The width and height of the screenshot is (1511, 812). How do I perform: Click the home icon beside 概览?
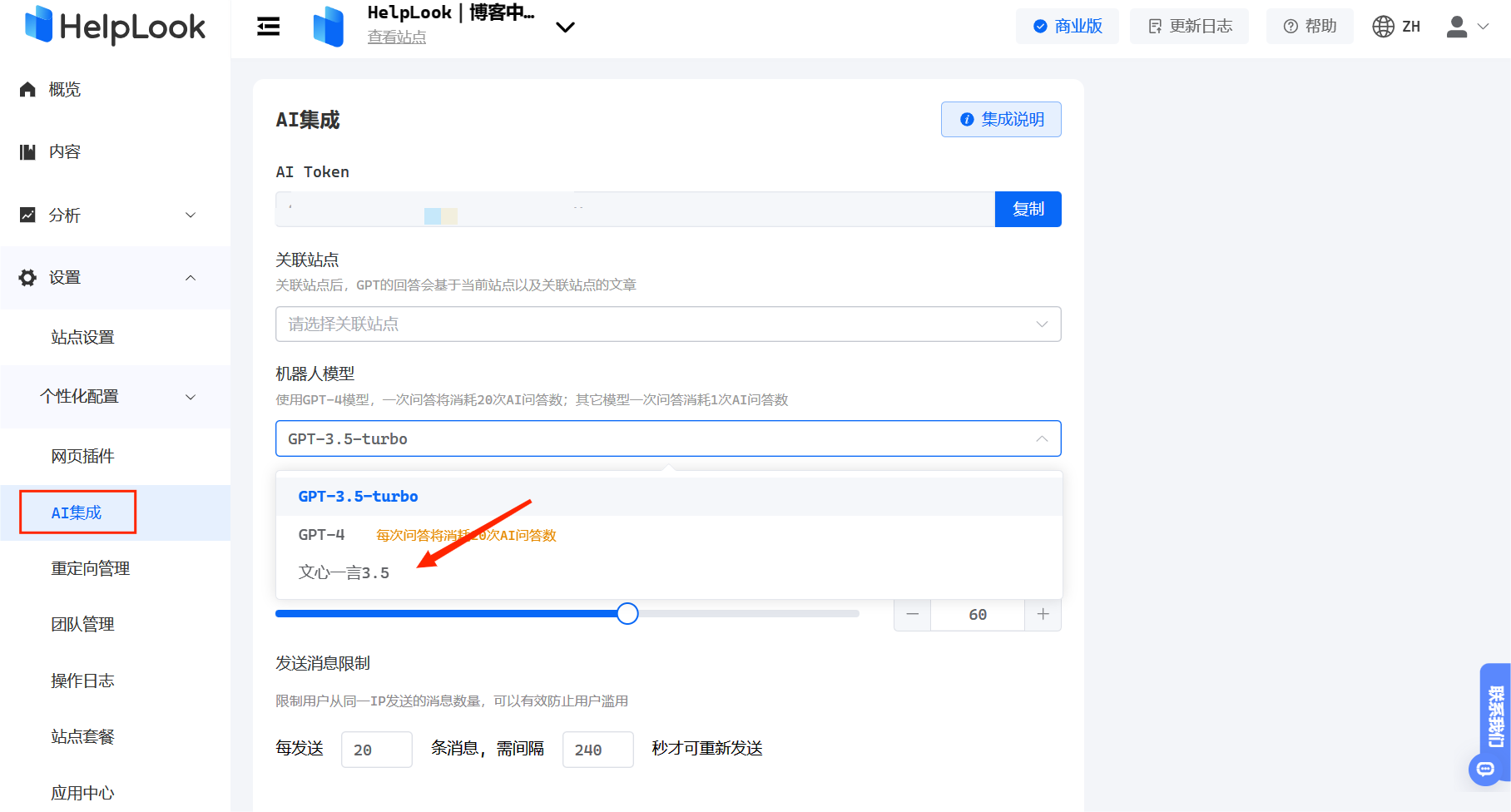pos(27,90)
